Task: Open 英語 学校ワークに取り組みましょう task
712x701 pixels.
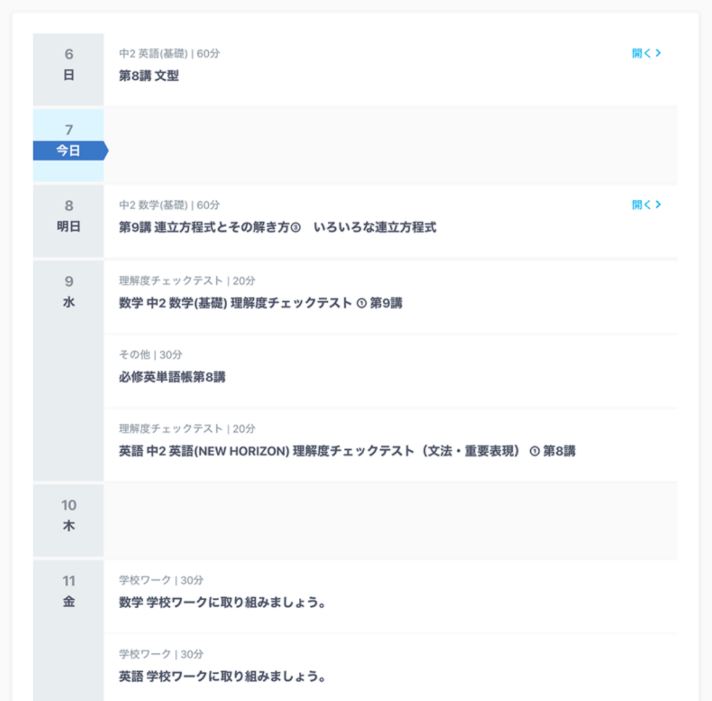Action: click(x=391, y=667)
